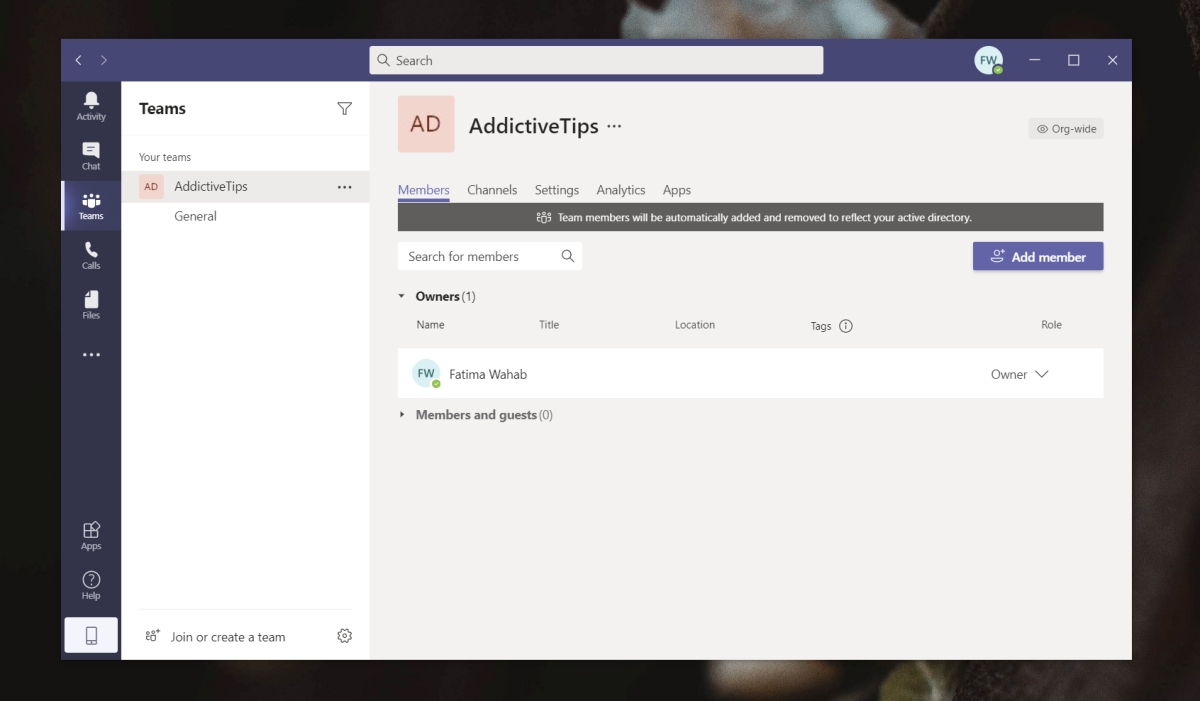Open the Calls phone icon

pos(91,255)
